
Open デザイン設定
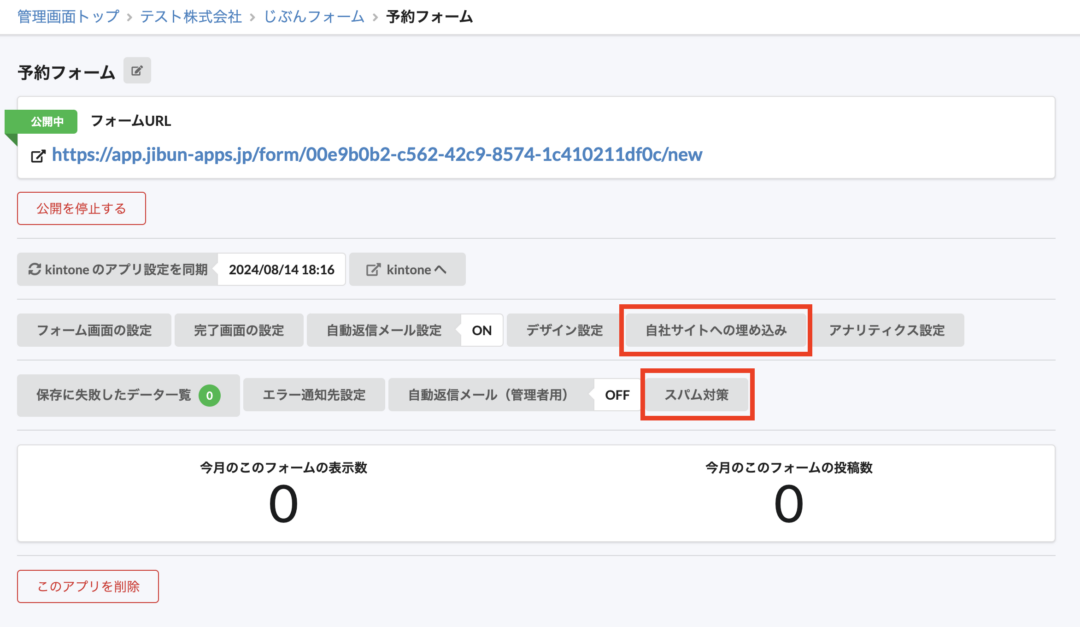click(x=563, y=329)
